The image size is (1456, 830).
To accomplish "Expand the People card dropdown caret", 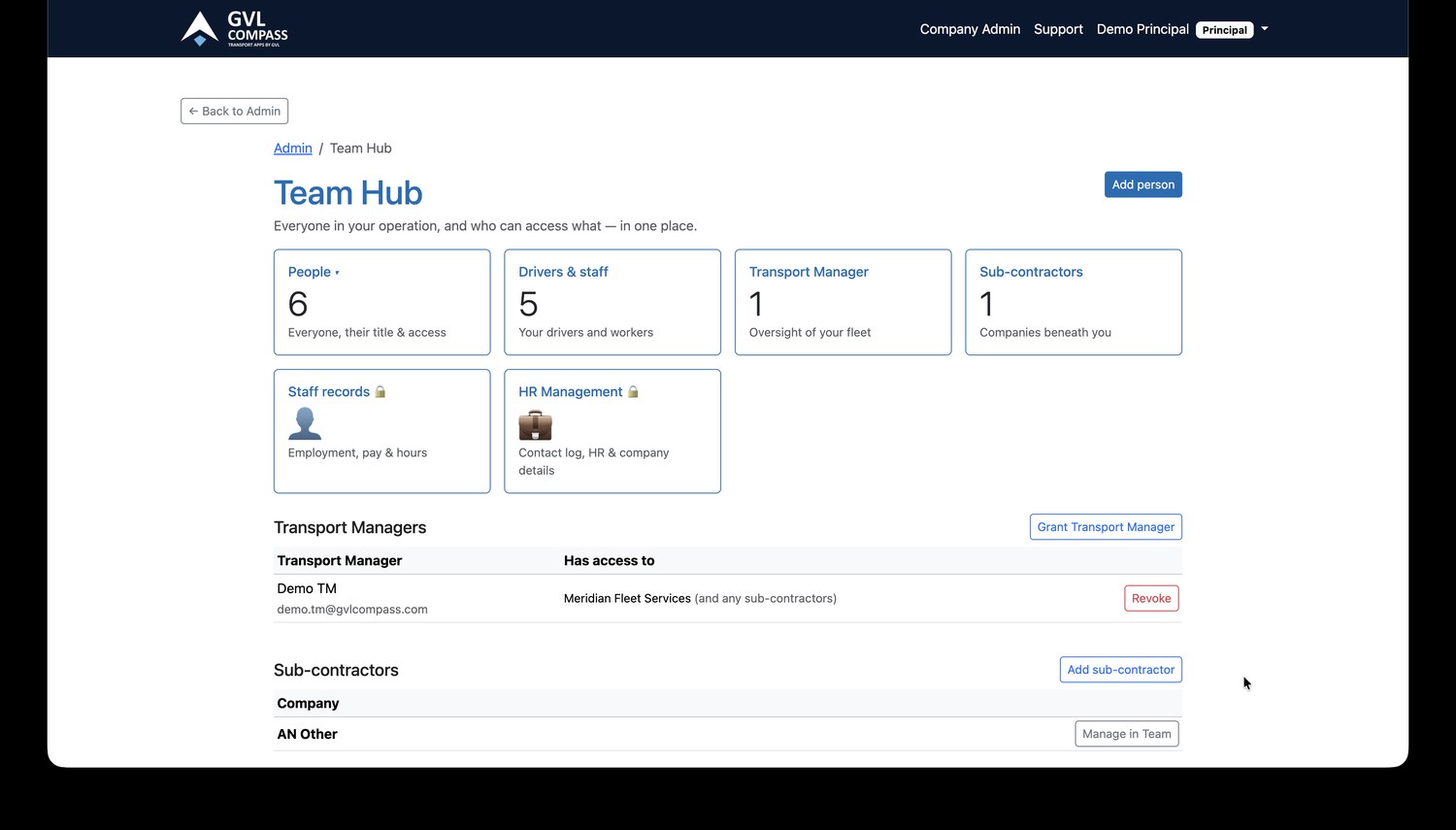I will [337, 273].
